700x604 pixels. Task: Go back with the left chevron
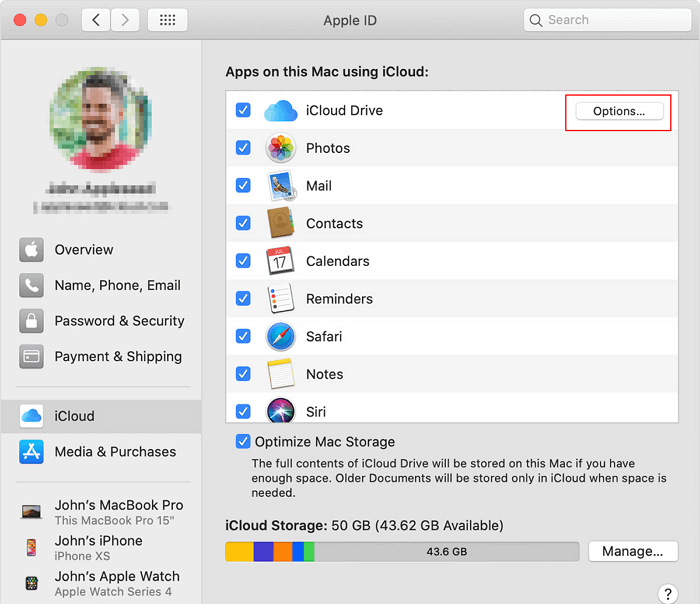point(96,20)
